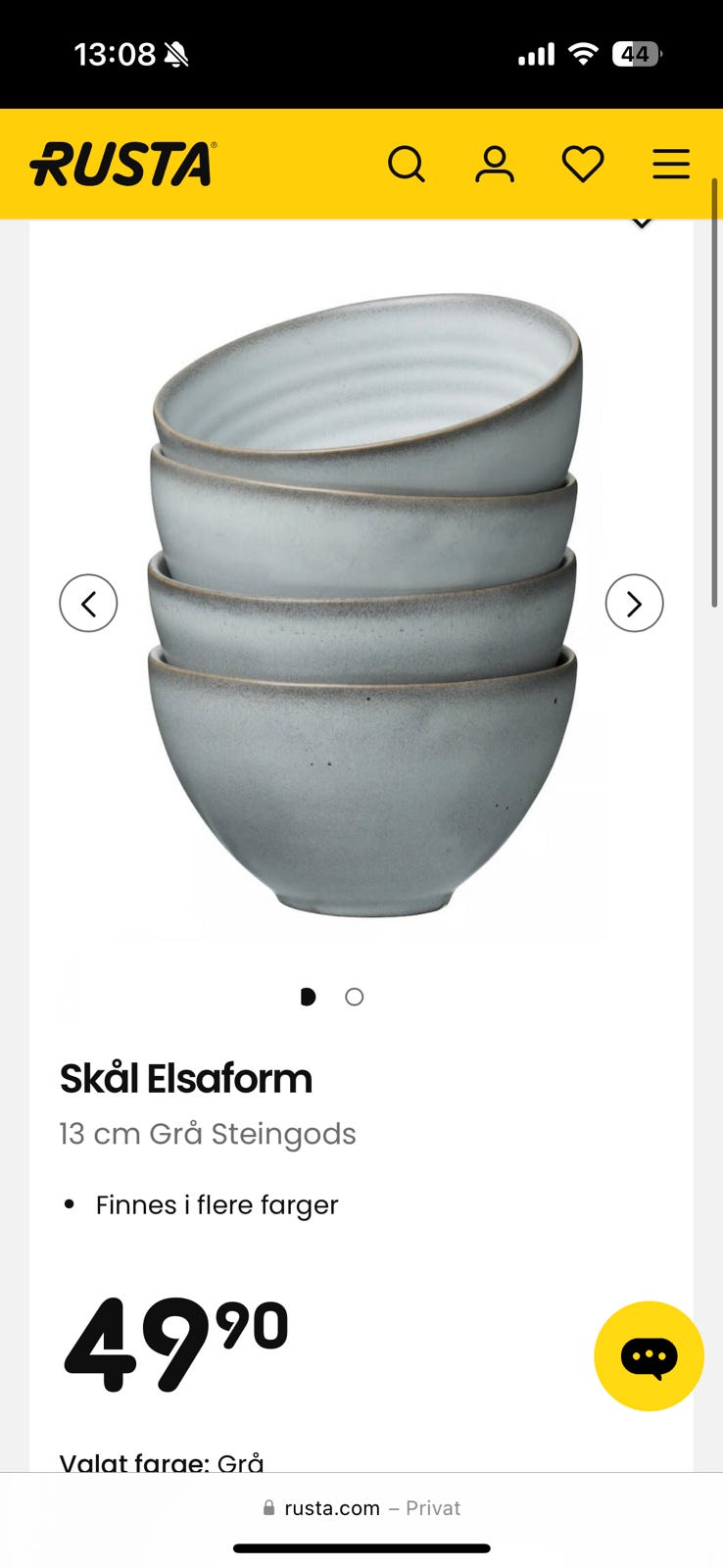Tap the battery indicator in status bar
723x1568 pixels.
click(636, 54)
